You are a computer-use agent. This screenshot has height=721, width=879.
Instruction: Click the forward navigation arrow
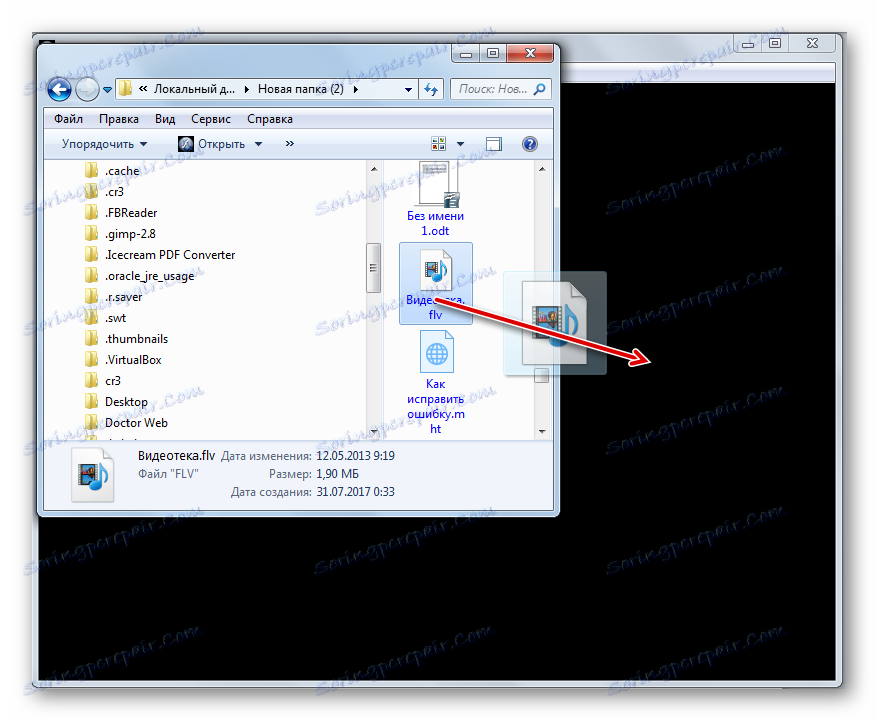click(87, 89)
